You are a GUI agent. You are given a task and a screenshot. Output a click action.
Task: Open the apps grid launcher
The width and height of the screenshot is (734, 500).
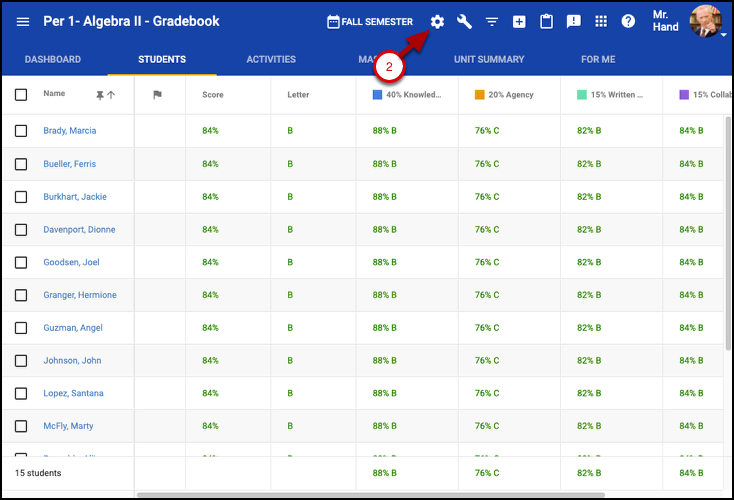(600, 22)
